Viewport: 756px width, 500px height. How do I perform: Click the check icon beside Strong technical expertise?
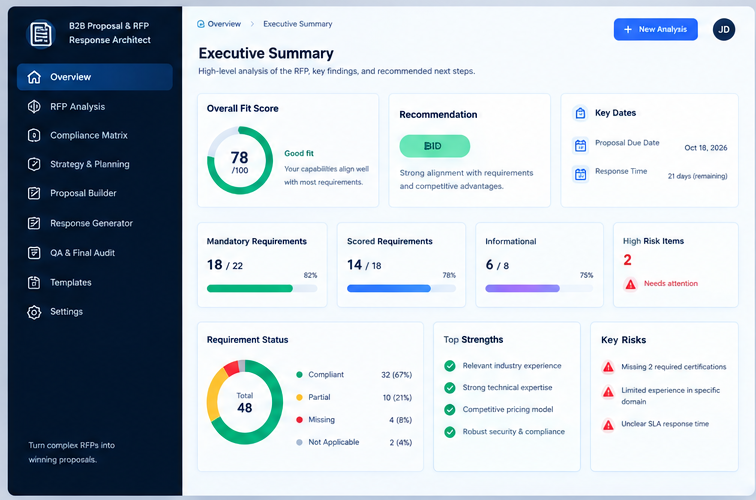coord(450,388)
